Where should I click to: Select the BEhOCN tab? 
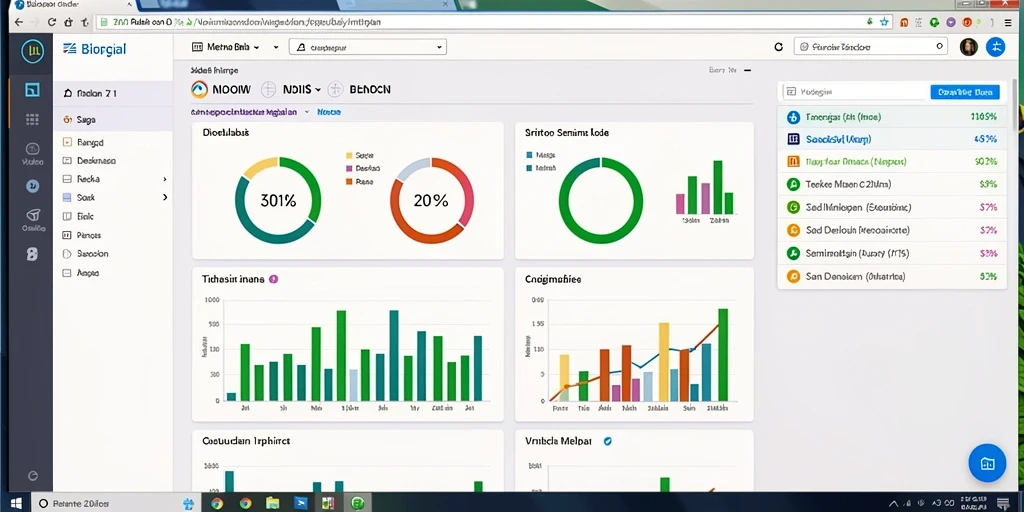359,89
